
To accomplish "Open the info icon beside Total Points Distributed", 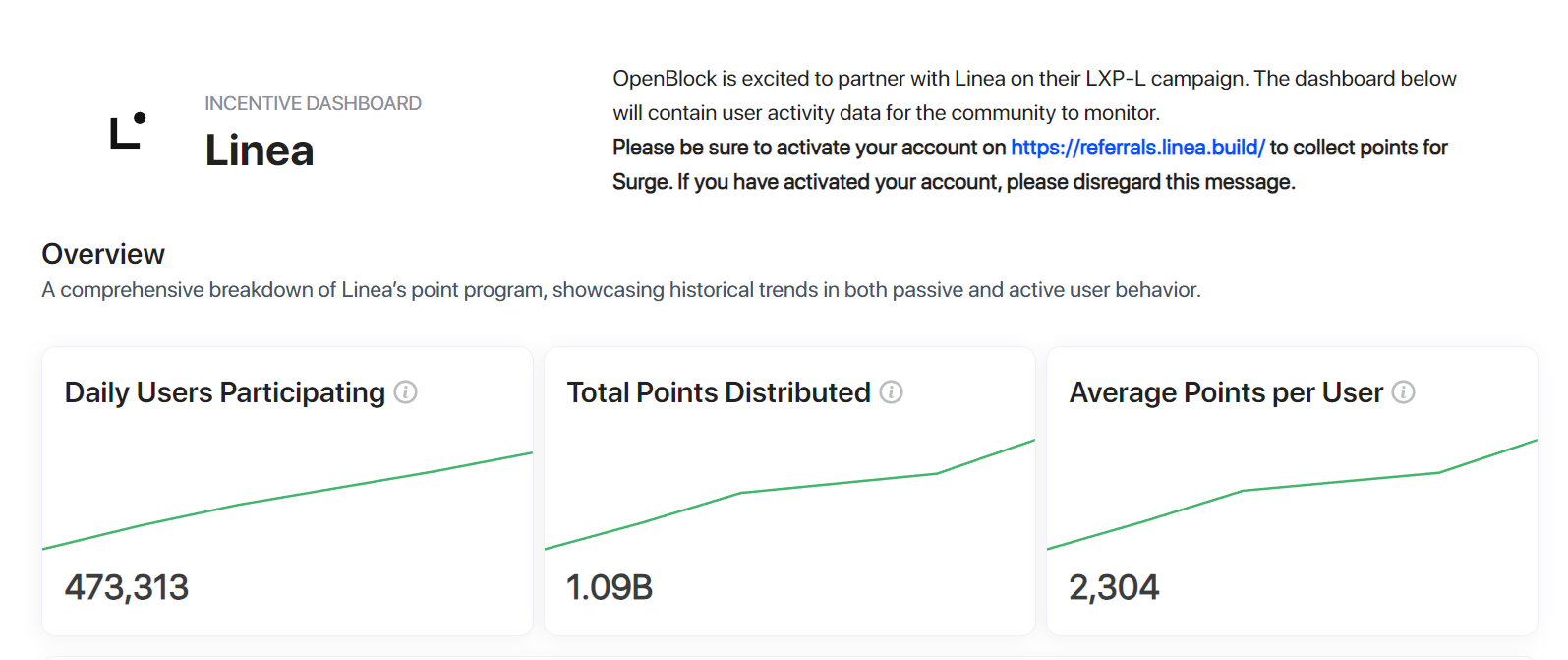I will coord(892,392).
